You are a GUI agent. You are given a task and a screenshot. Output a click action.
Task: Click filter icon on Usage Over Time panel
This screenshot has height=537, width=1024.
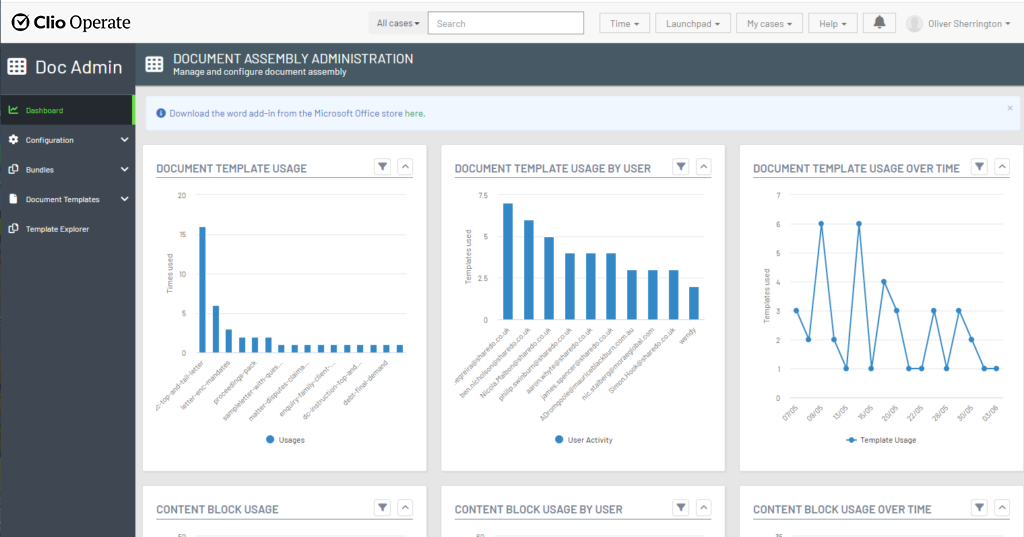[979, 167]
